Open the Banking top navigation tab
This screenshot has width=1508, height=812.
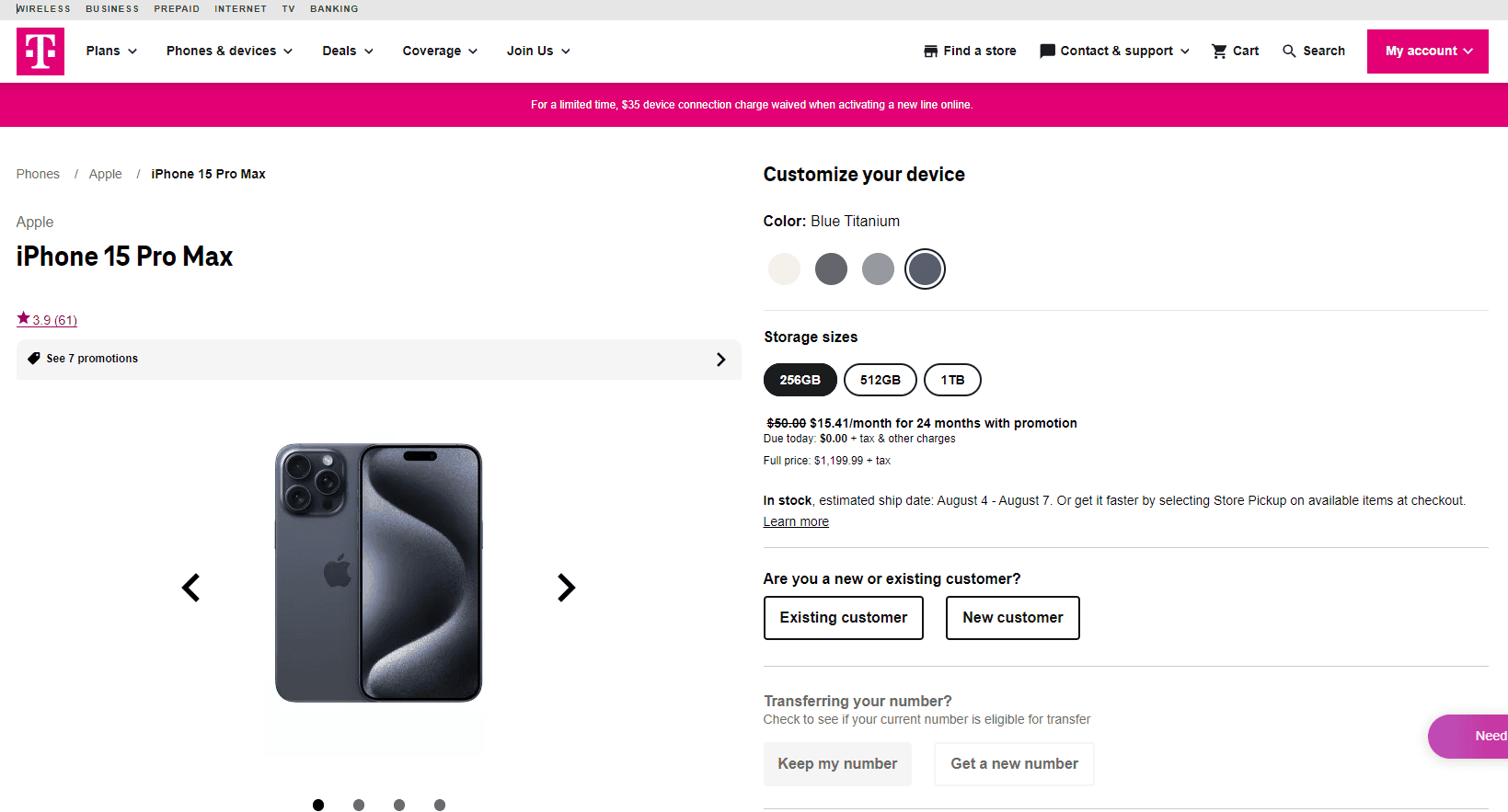[334, 9]
